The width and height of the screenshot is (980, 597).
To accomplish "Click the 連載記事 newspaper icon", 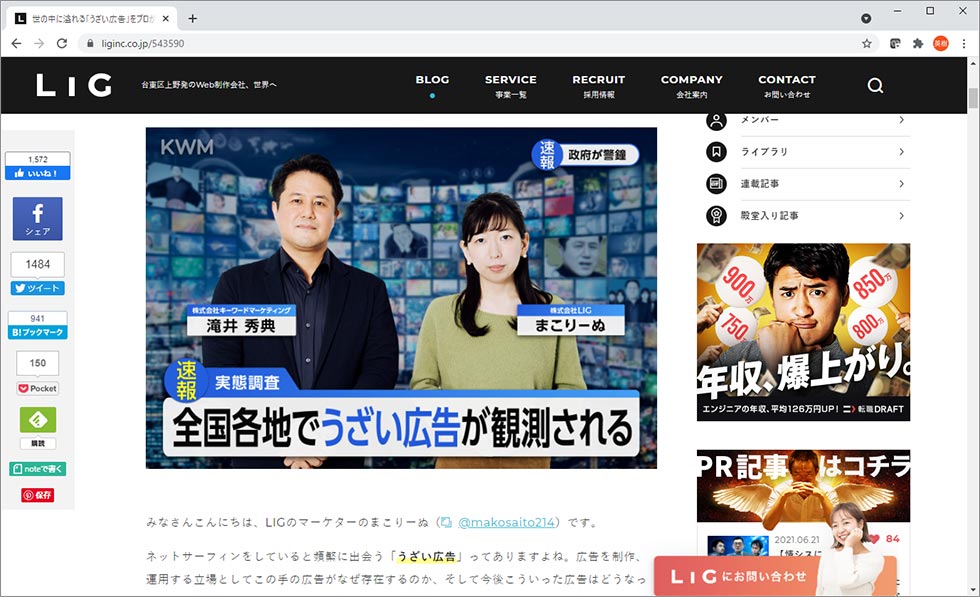I will 716,184.
